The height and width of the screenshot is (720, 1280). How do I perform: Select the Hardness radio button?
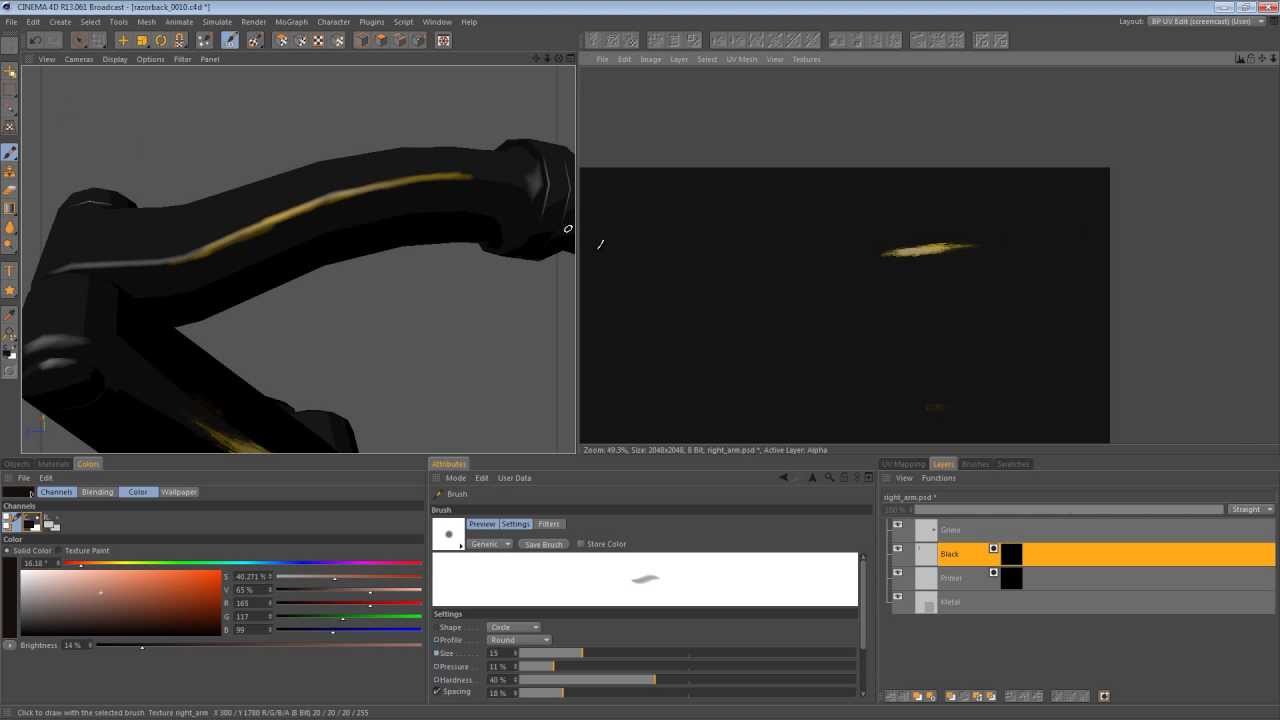(436, 680)
